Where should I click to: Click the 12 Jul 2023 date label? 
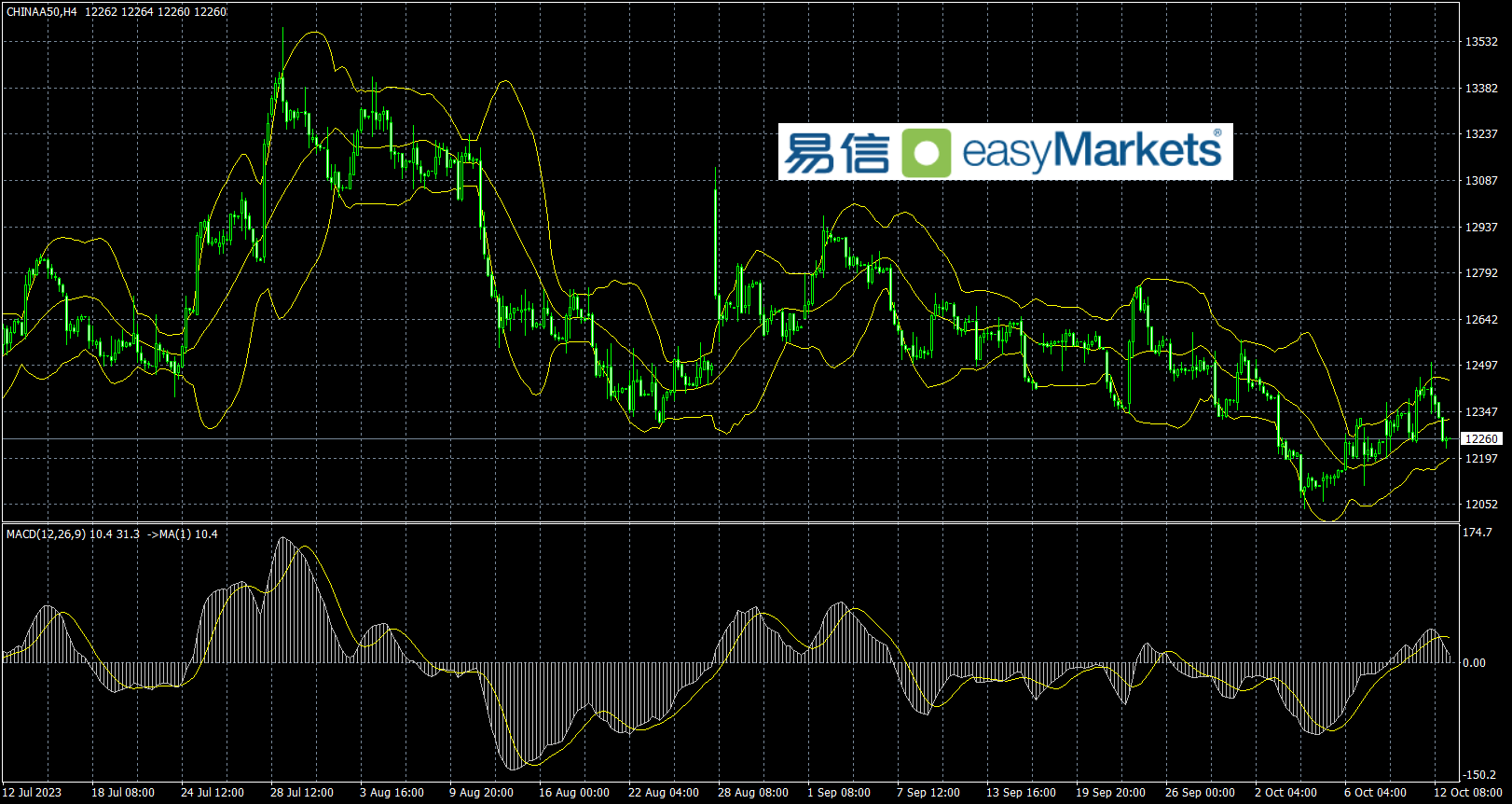click(32, 793)
